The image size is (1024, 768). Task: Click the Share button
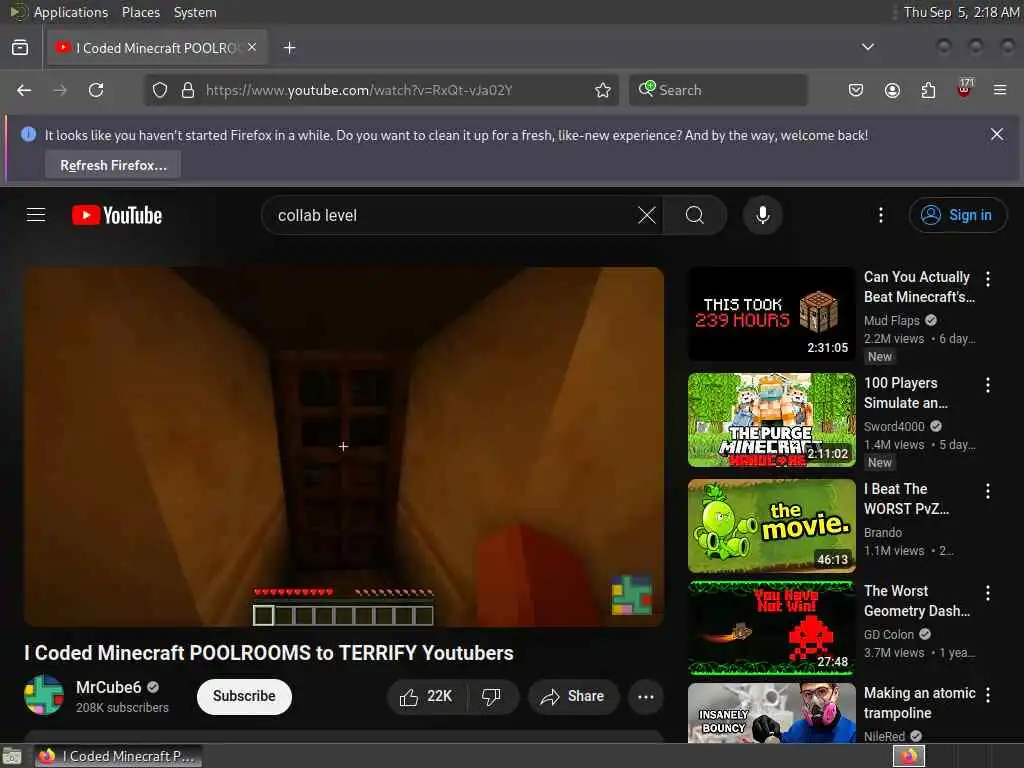pos(573,697)
